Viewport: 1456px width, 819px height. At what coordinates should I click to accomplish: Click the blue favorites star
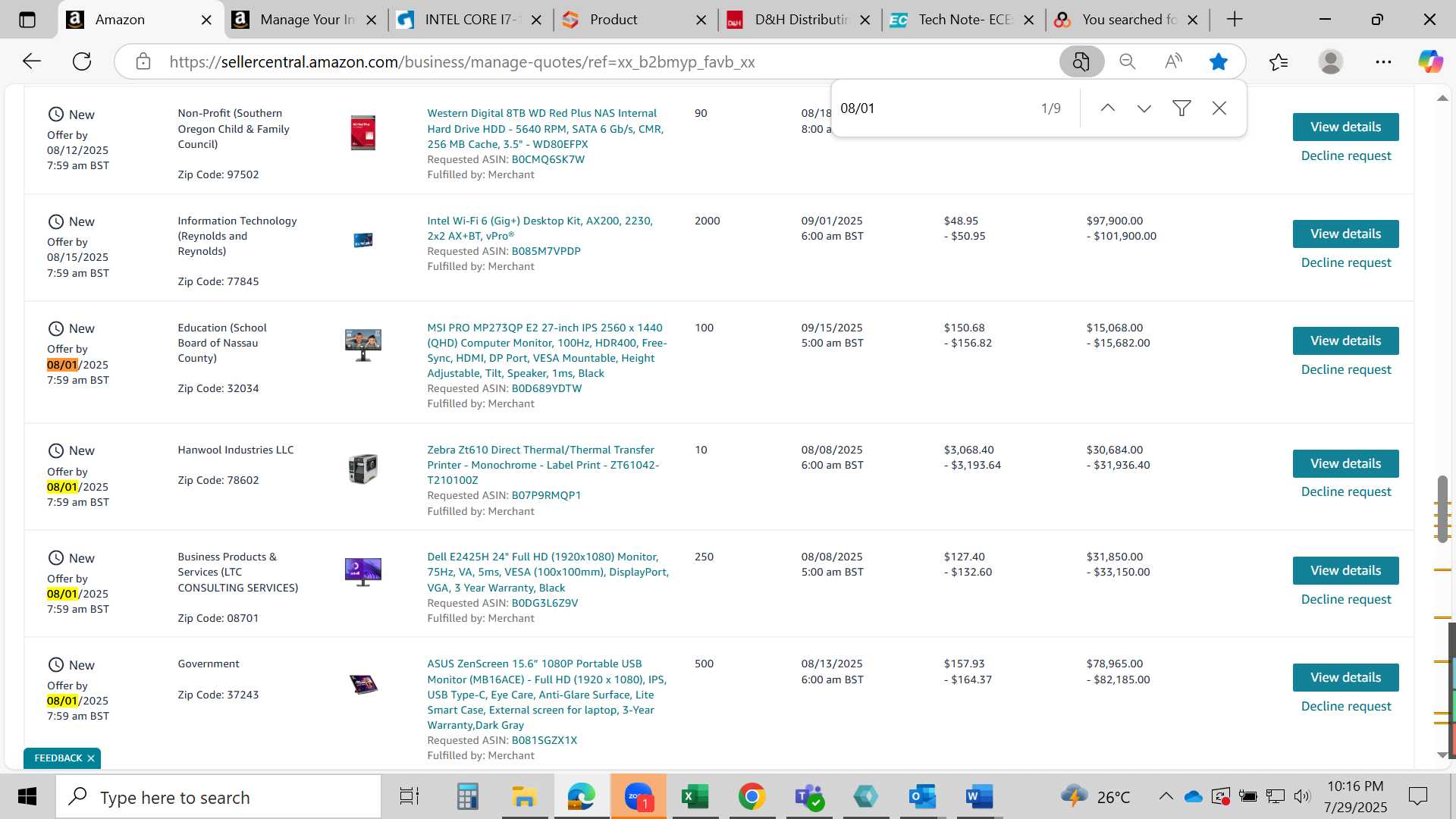click(1218, 61)
